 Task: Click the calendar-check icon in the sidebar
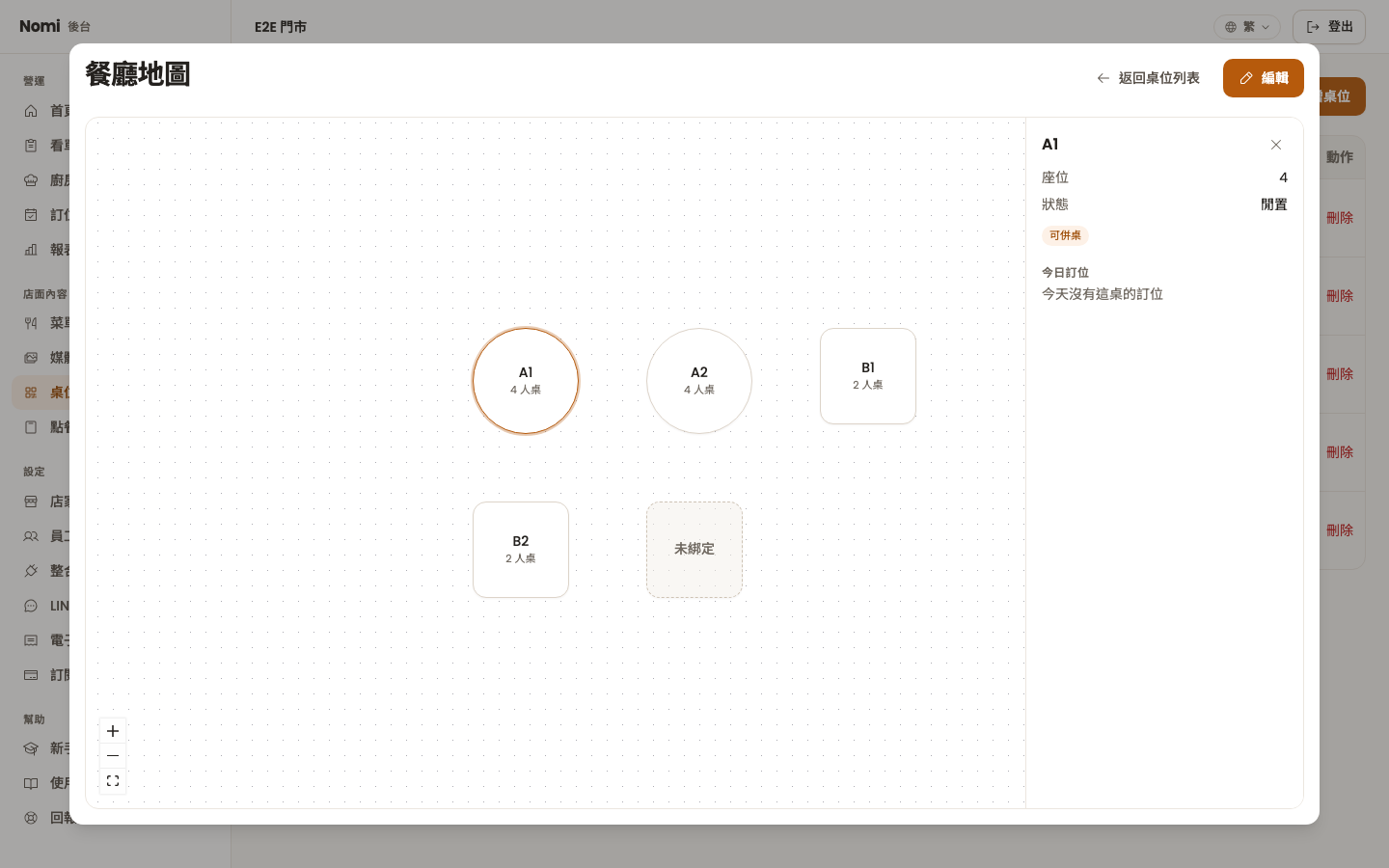click(x=31, y=215)
